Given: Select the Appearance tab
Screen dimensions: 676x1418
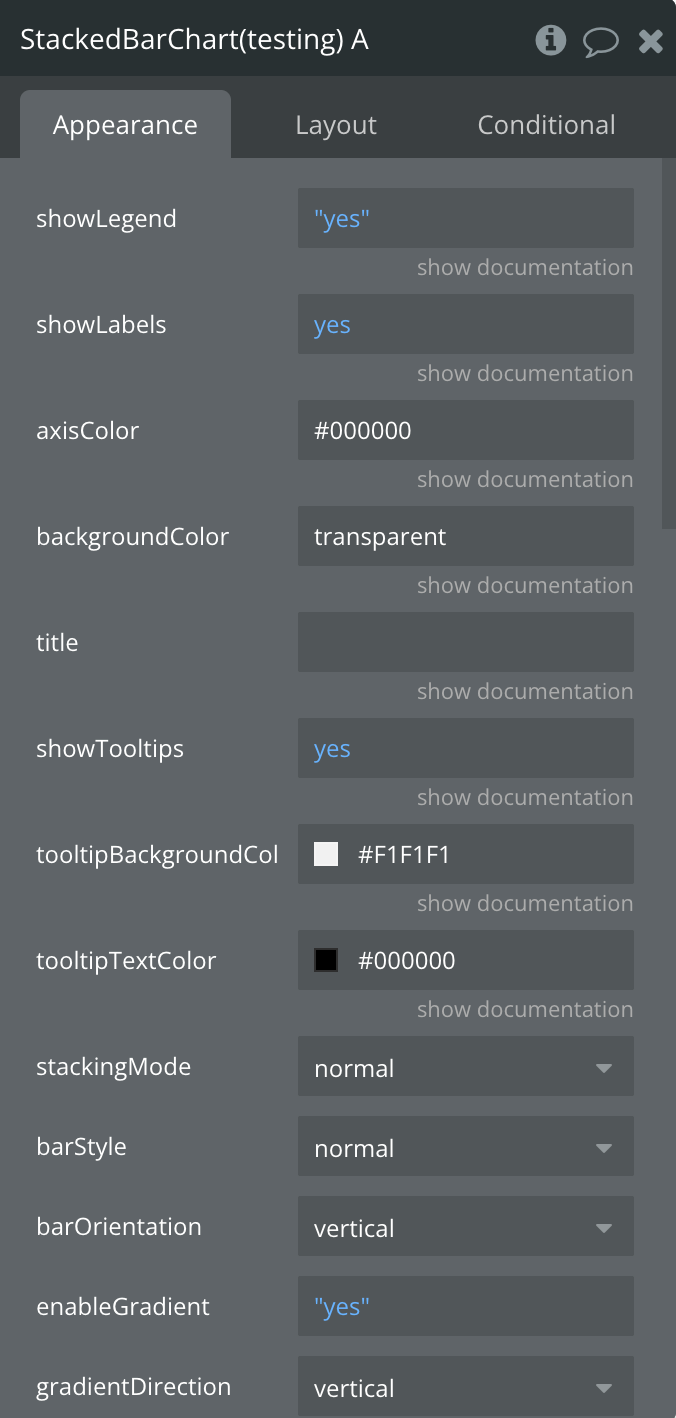Looking at the screenshot, I should [125, 125].
